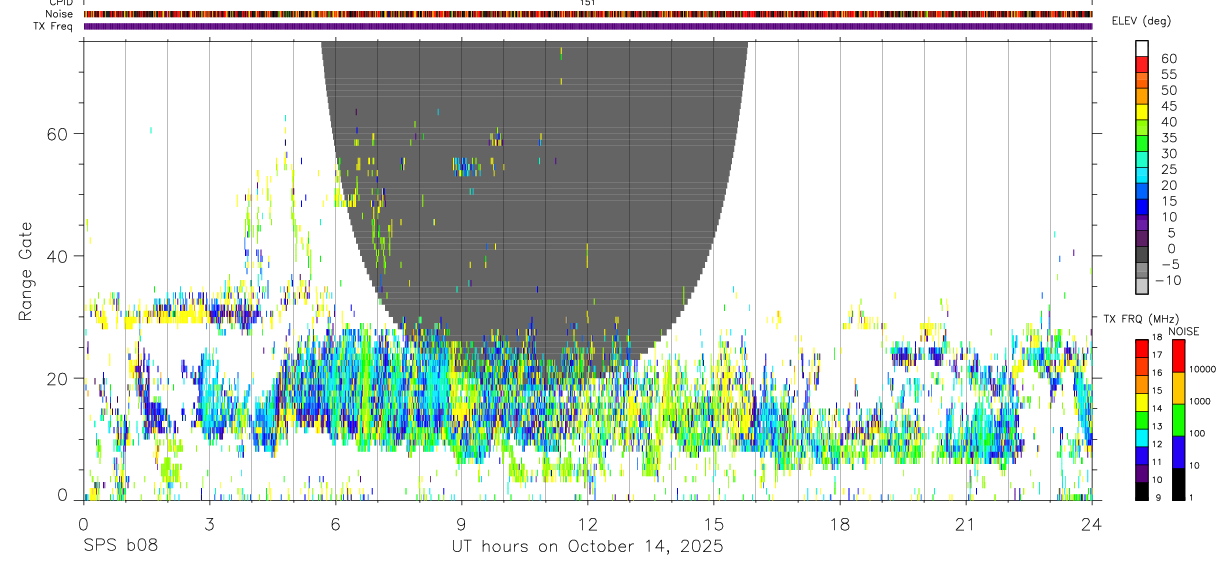Image resolution: width=1228 pixels, height=567 pixels.
Task: Click the multicolored Noise strip above the plot
Action: (x=587, y=14)
